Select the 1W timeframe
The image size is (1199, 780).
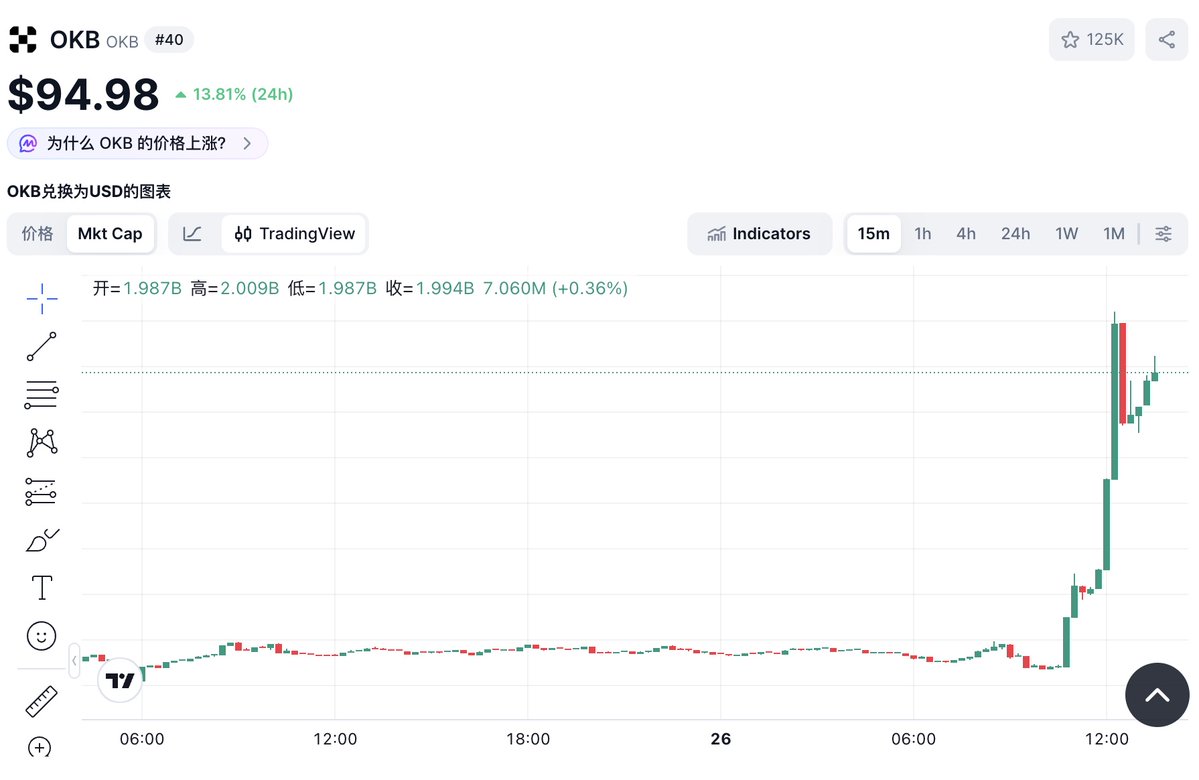coord(1066,234)
